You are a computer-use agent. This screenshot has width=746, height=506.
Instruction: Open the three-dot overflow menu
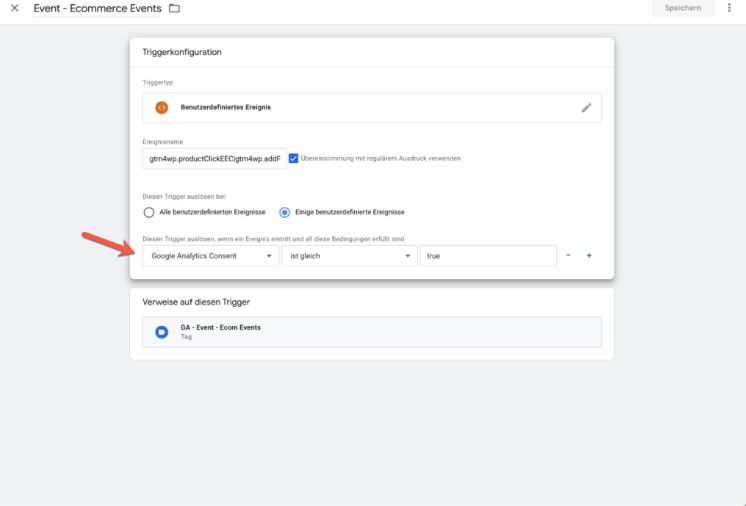click(729, 8)
